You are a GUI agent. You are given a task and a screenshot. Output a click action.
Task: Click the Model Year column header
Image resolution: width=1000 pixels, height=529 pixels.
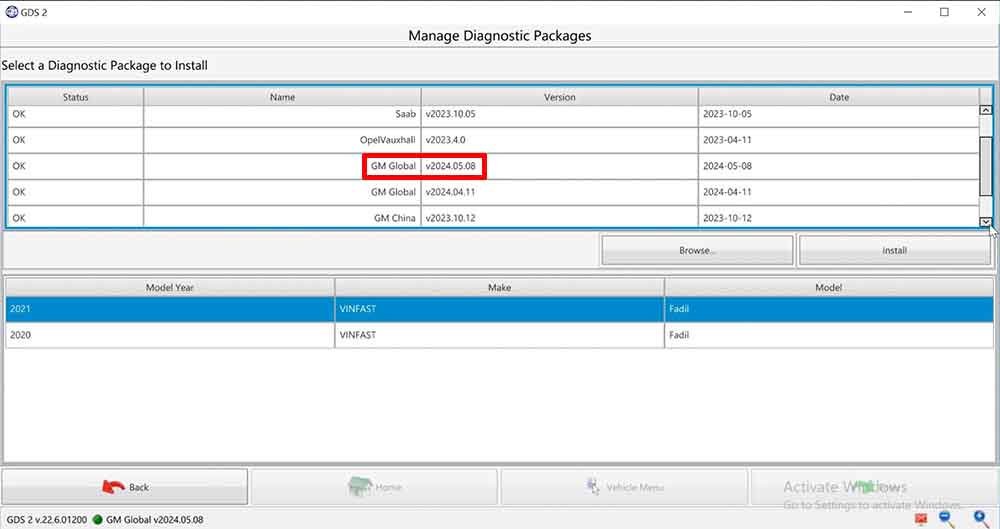170,287
